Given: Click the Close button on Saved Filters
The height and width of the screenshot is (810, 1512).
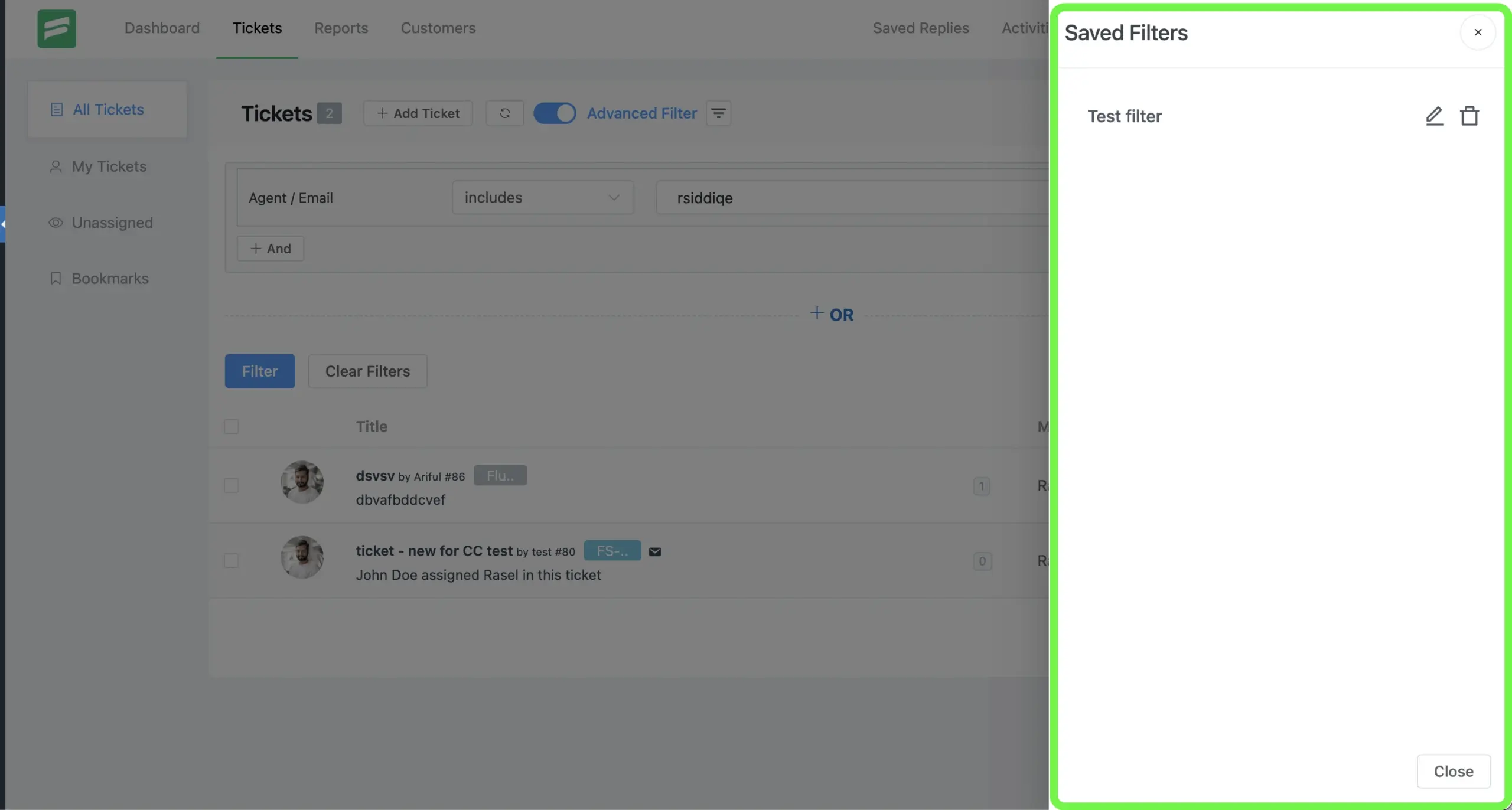Looking at the screenshot, I should [x=1453, y=771].
